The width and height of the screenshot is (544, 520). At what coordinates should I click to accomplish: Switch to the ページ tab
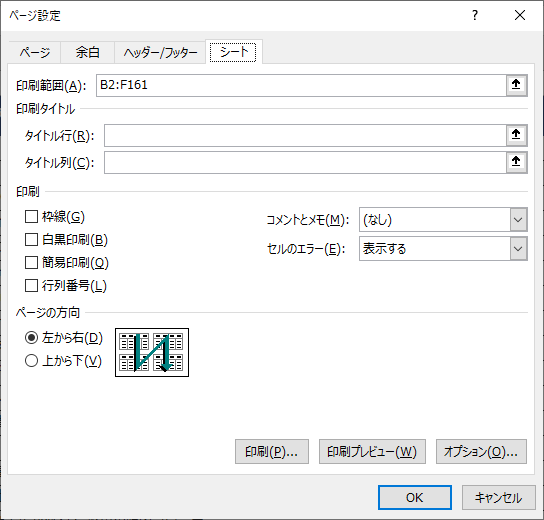(x=34, y=52)
